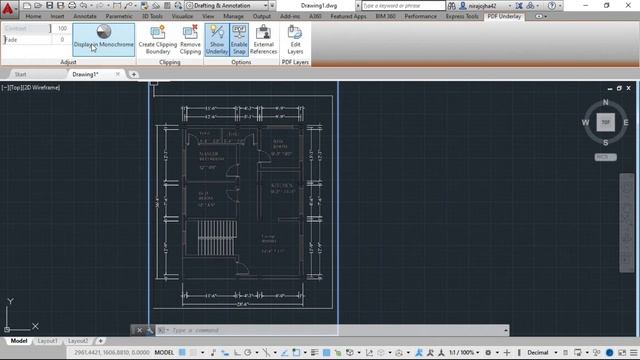Click the Model layout tab
This screenshot has width=640, height=360.
tap(19, 341)
